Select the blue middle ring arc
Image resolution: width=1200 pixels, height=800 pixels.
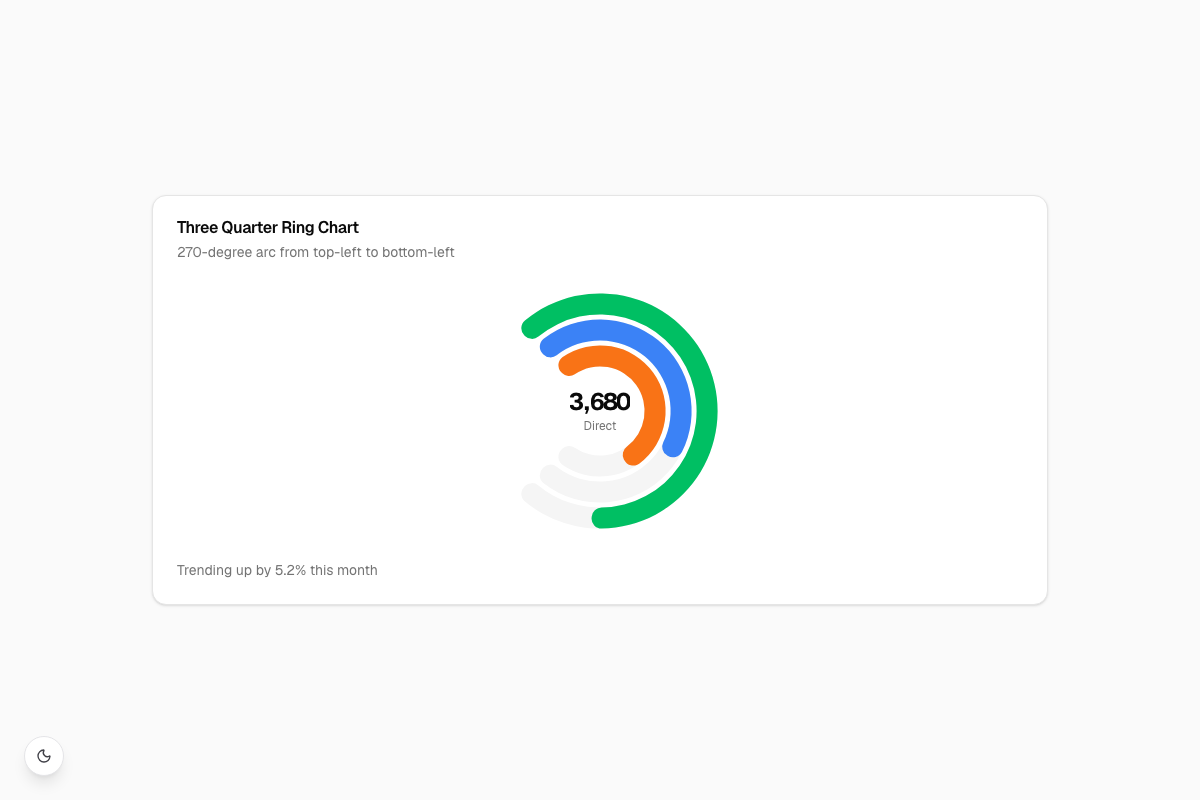(681, 400)
